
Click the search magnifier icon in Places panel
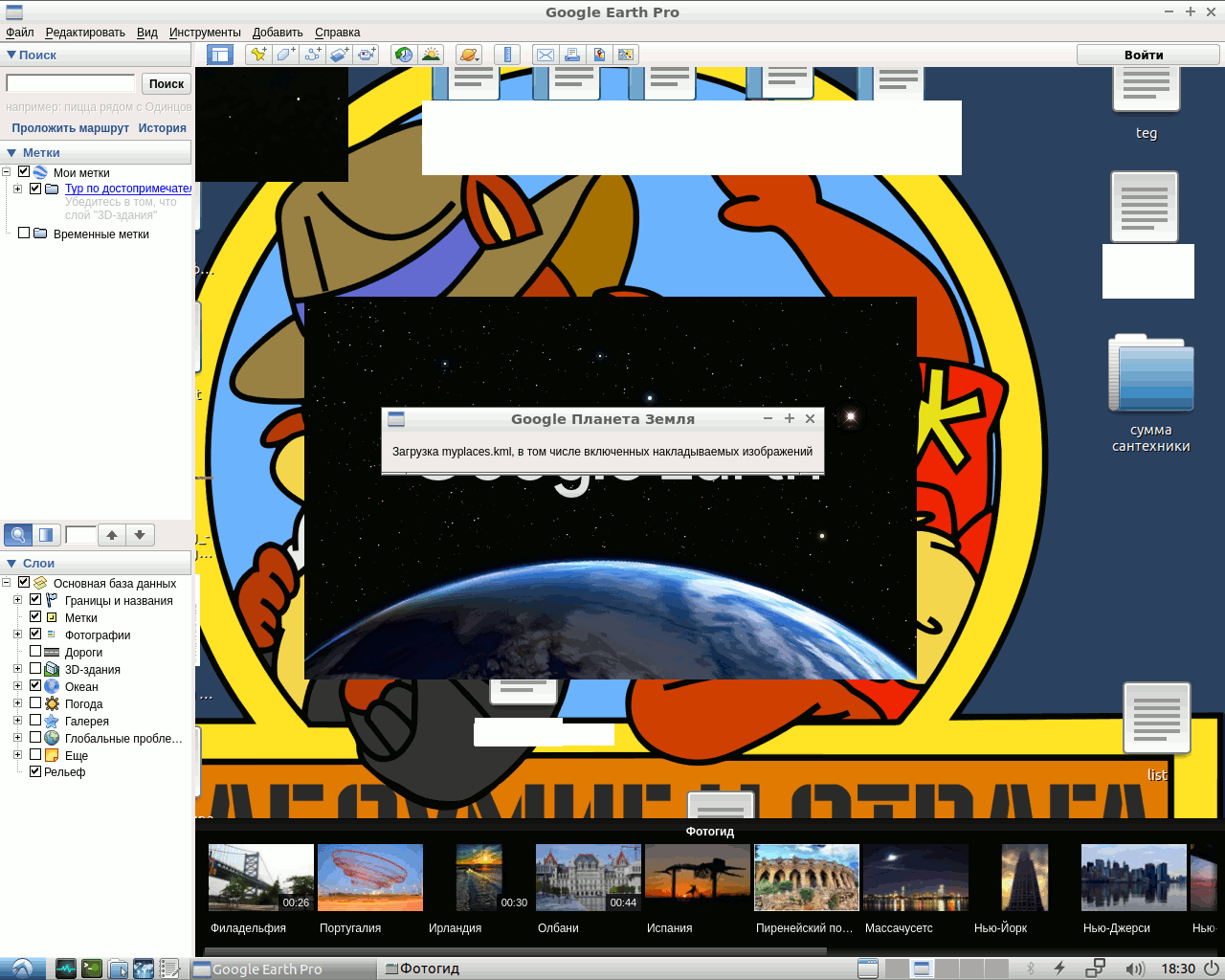coord(18,535)
